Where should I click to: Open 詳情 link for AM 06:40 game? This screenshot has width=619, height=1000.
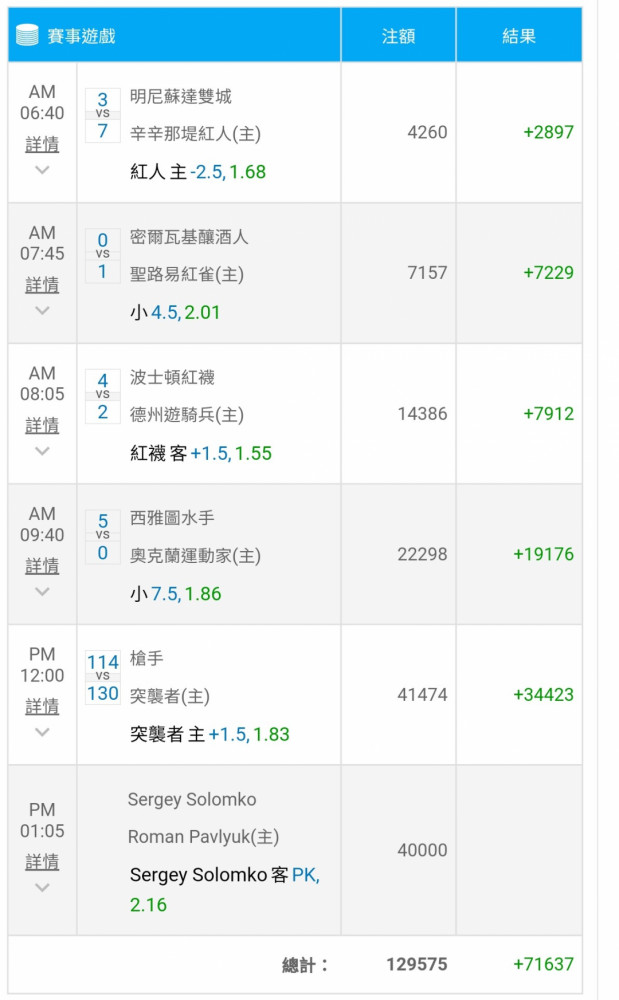tap(42, 144)
